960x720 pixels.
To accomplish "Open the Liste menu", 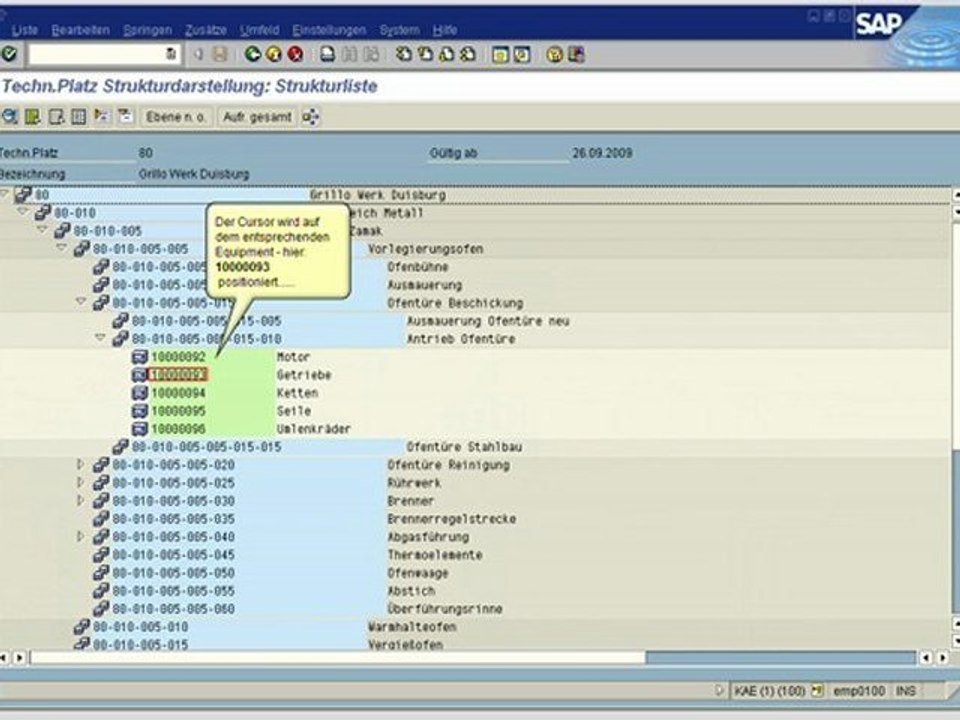I will 25,30.
